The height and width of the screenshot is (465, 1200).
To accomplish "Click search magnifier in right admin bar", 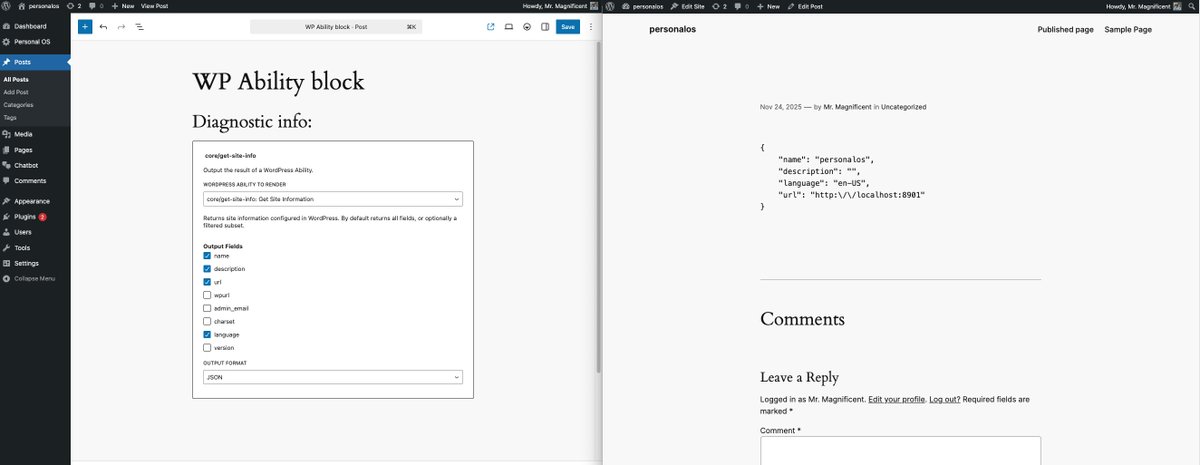I will point(1192,6).
